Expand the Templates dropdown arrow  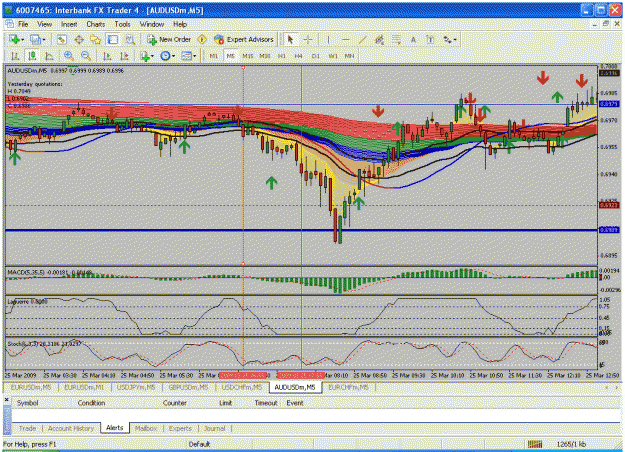[x=195, y=57]
